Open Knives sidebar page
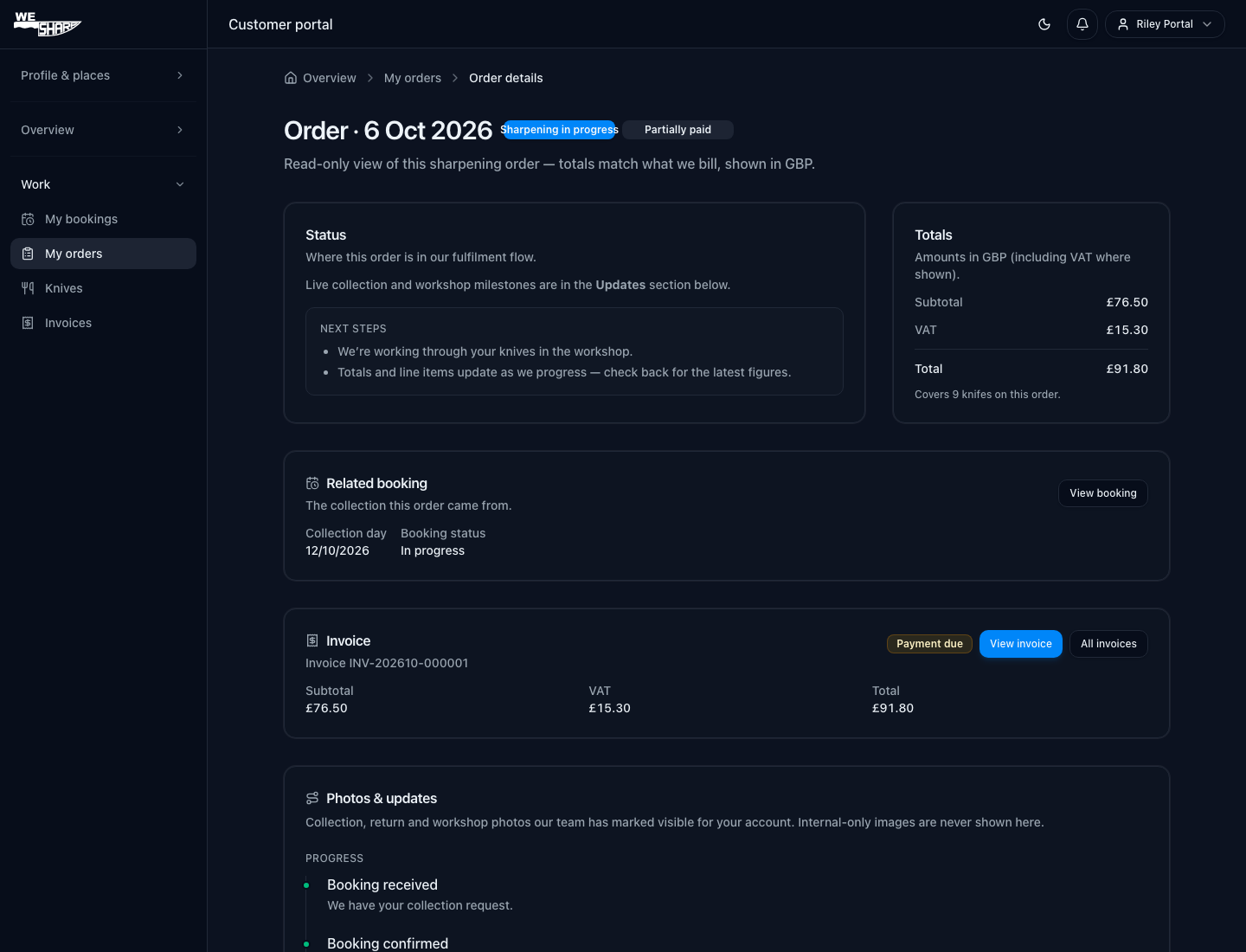This screenshot has width=1246, height=952. (x=103, y=288)
